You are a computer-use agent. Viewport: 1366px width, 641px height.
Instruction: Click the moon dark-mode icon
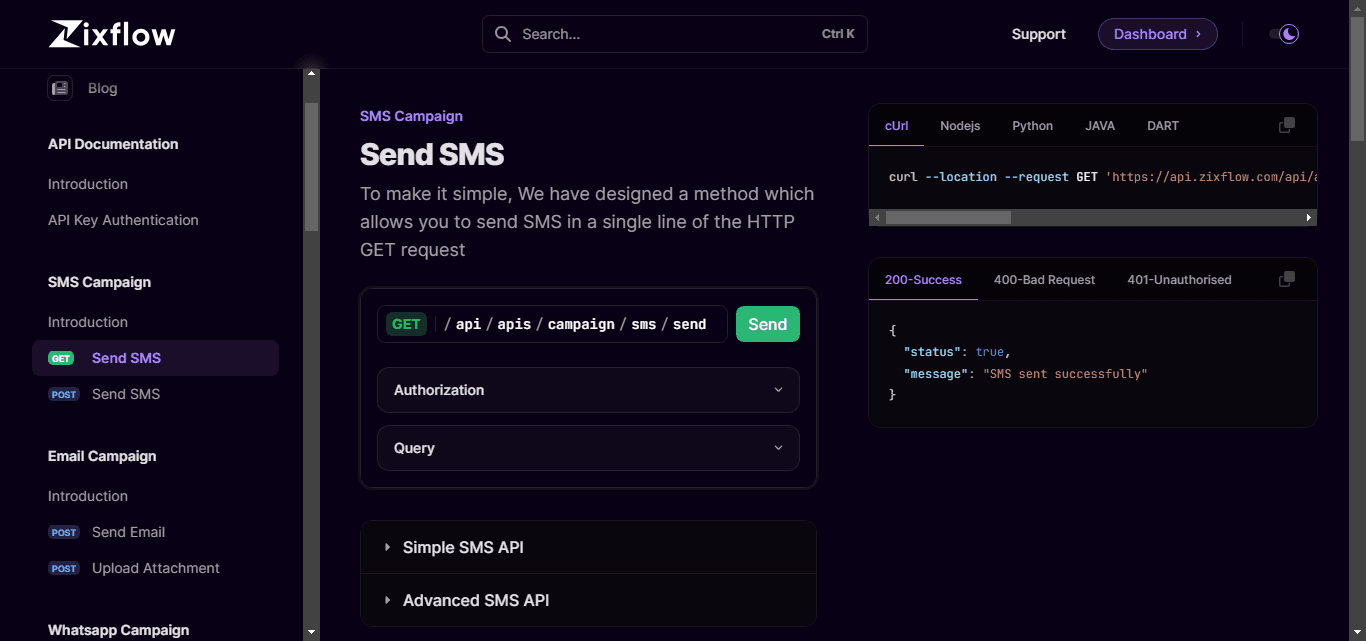1289,33
